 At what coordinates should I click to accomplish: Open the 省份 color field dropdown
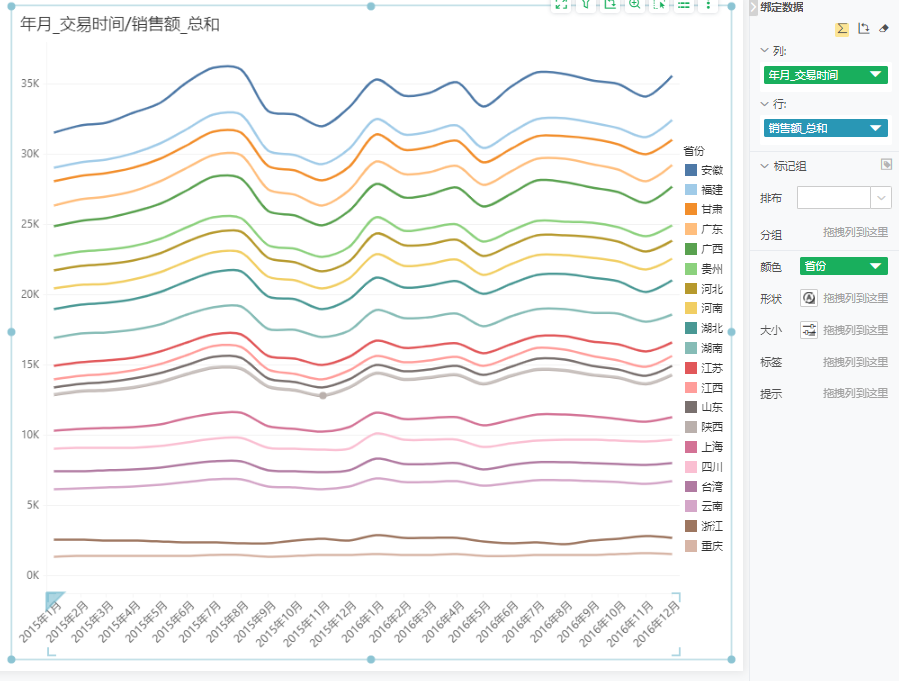(875, 266)
